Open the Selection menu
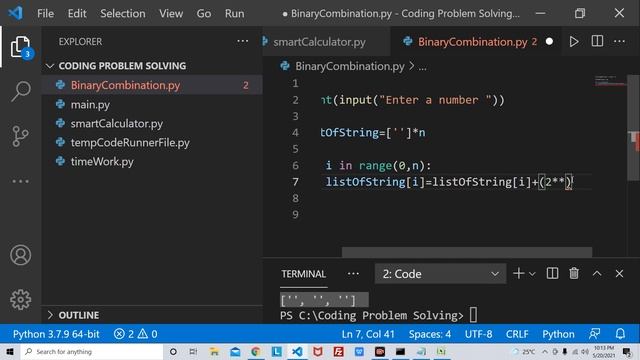 (x=122, y=13)
